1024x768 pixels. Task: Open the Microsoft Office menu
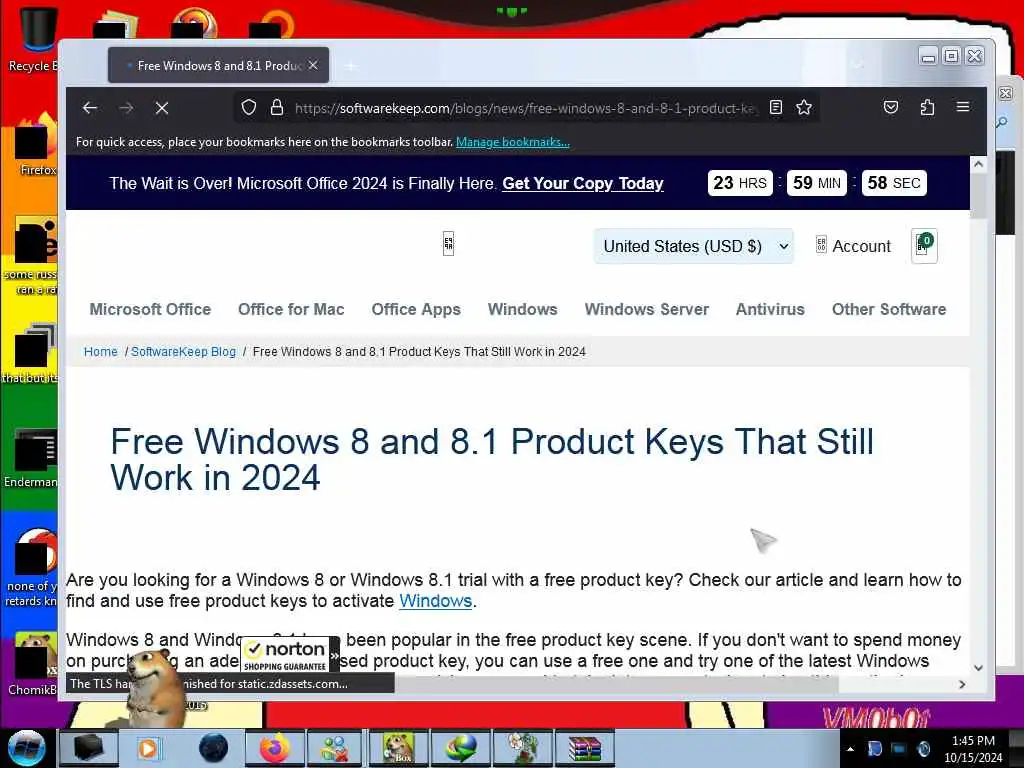point(150,310)
